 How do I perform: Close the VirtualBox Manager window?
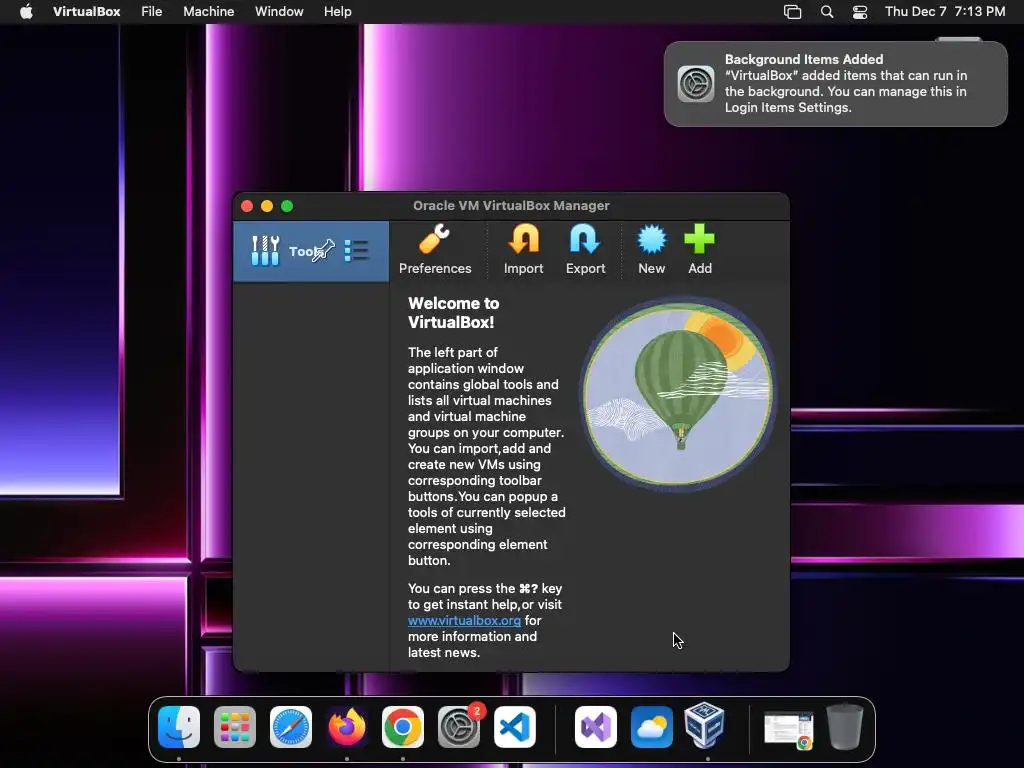point(247,206)
